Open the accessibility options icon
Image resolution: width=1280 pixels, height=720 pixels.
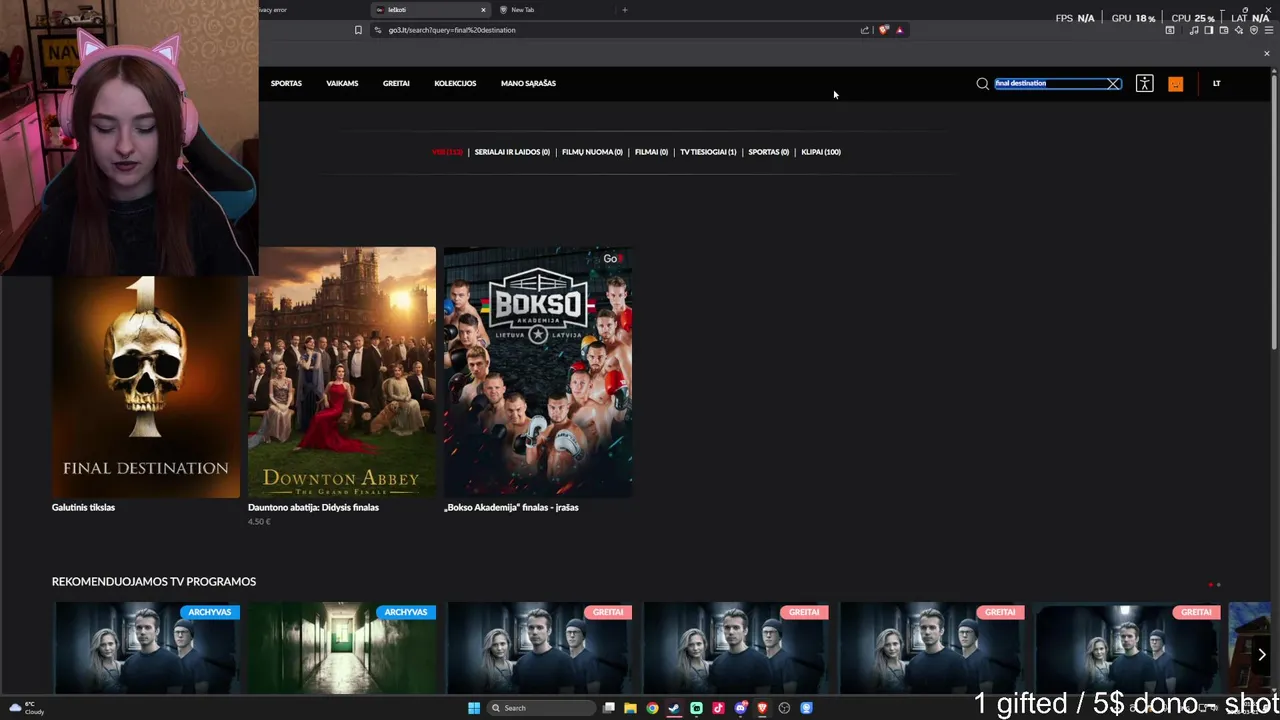point(1144,84)
